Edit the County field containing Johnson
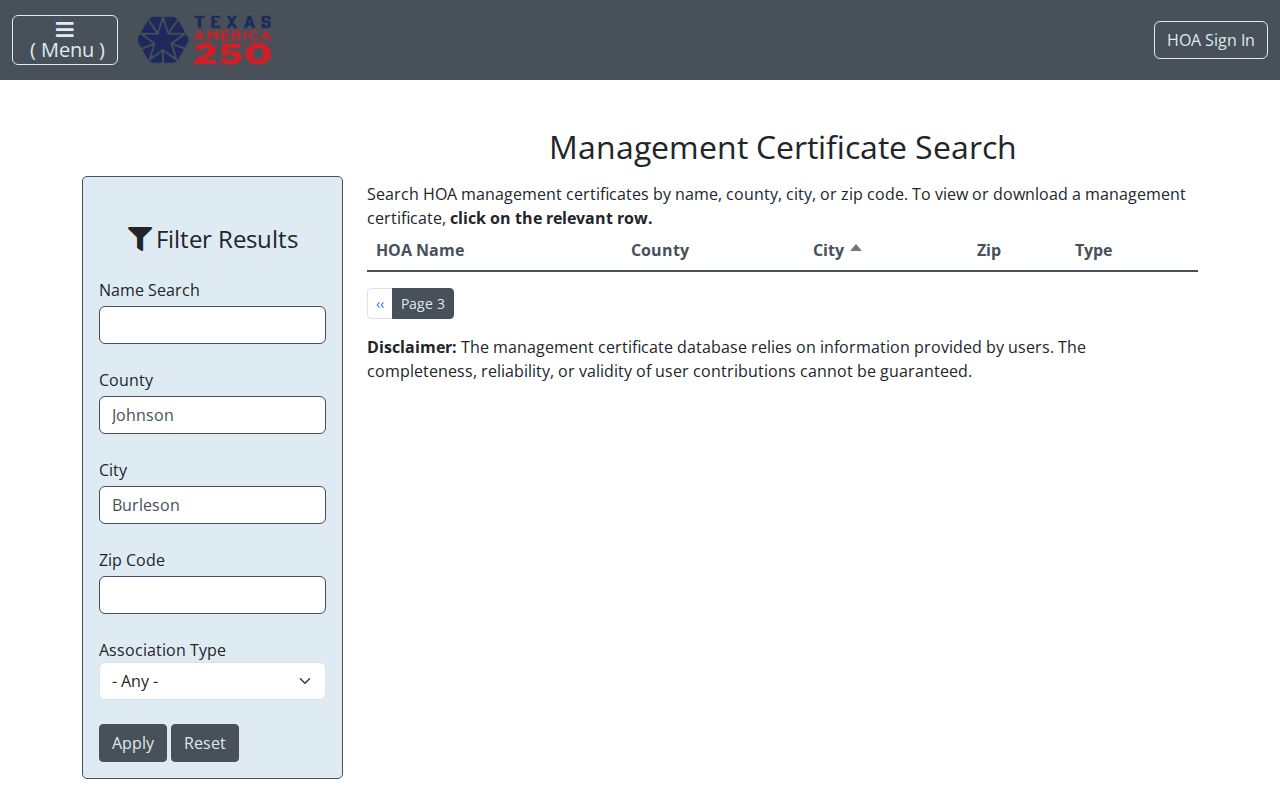Viewport: 1280px width, 800px height. point(212,415)
